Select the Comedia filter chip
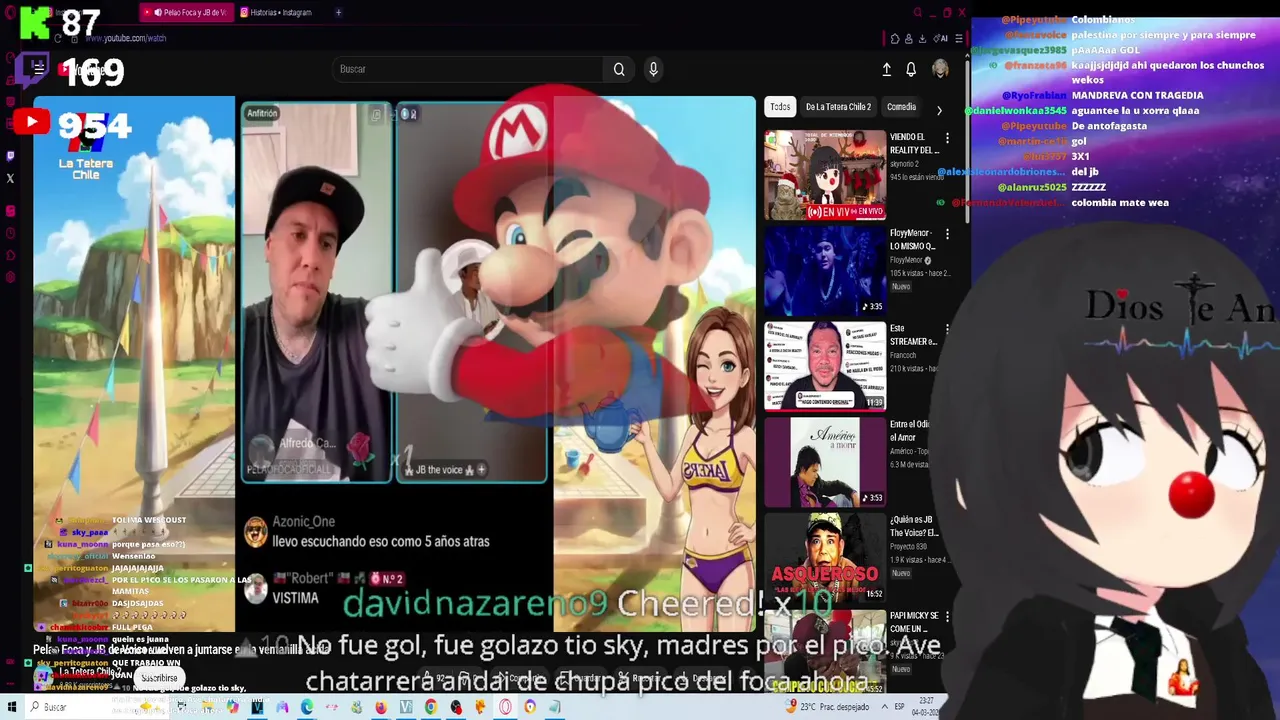Viewport: 1280px width, 720px height. coord(901,107)
